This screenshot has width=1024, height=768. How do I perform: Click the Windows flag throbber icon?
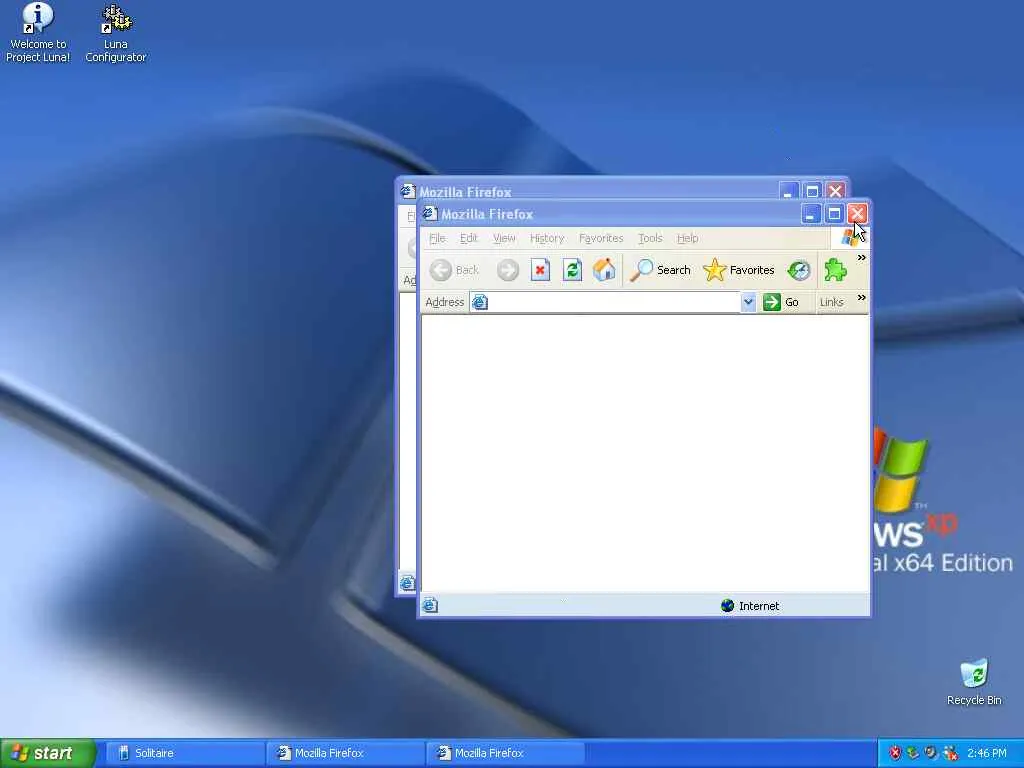[849, 238]
